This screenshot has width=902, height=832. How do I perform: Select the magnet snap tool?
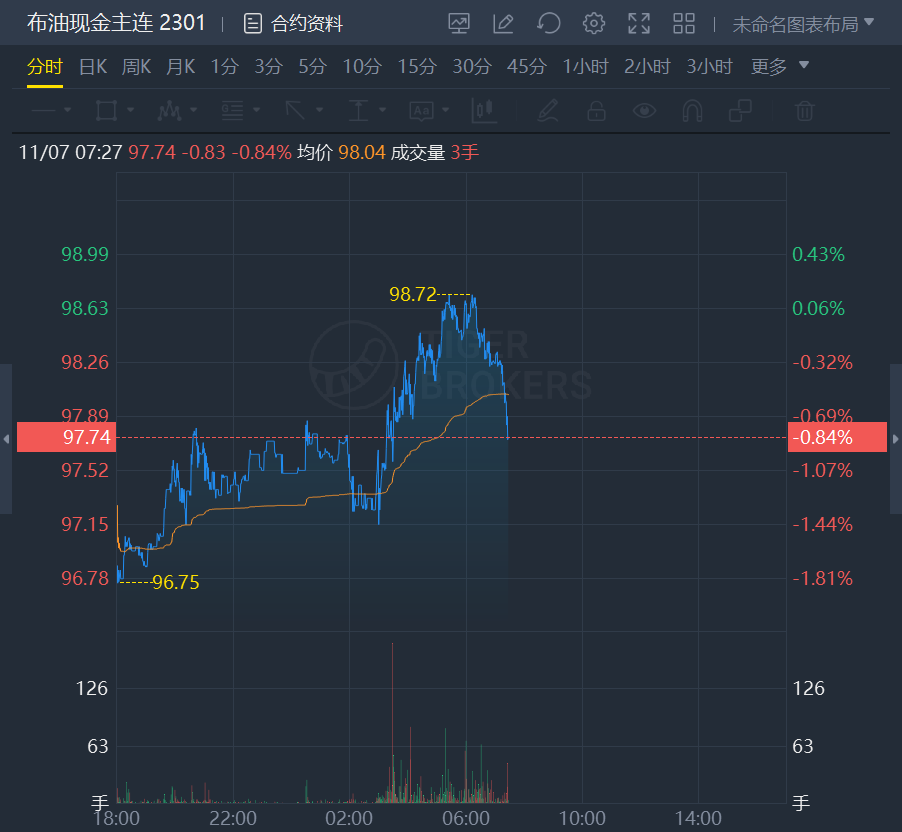tap(693, 110)
